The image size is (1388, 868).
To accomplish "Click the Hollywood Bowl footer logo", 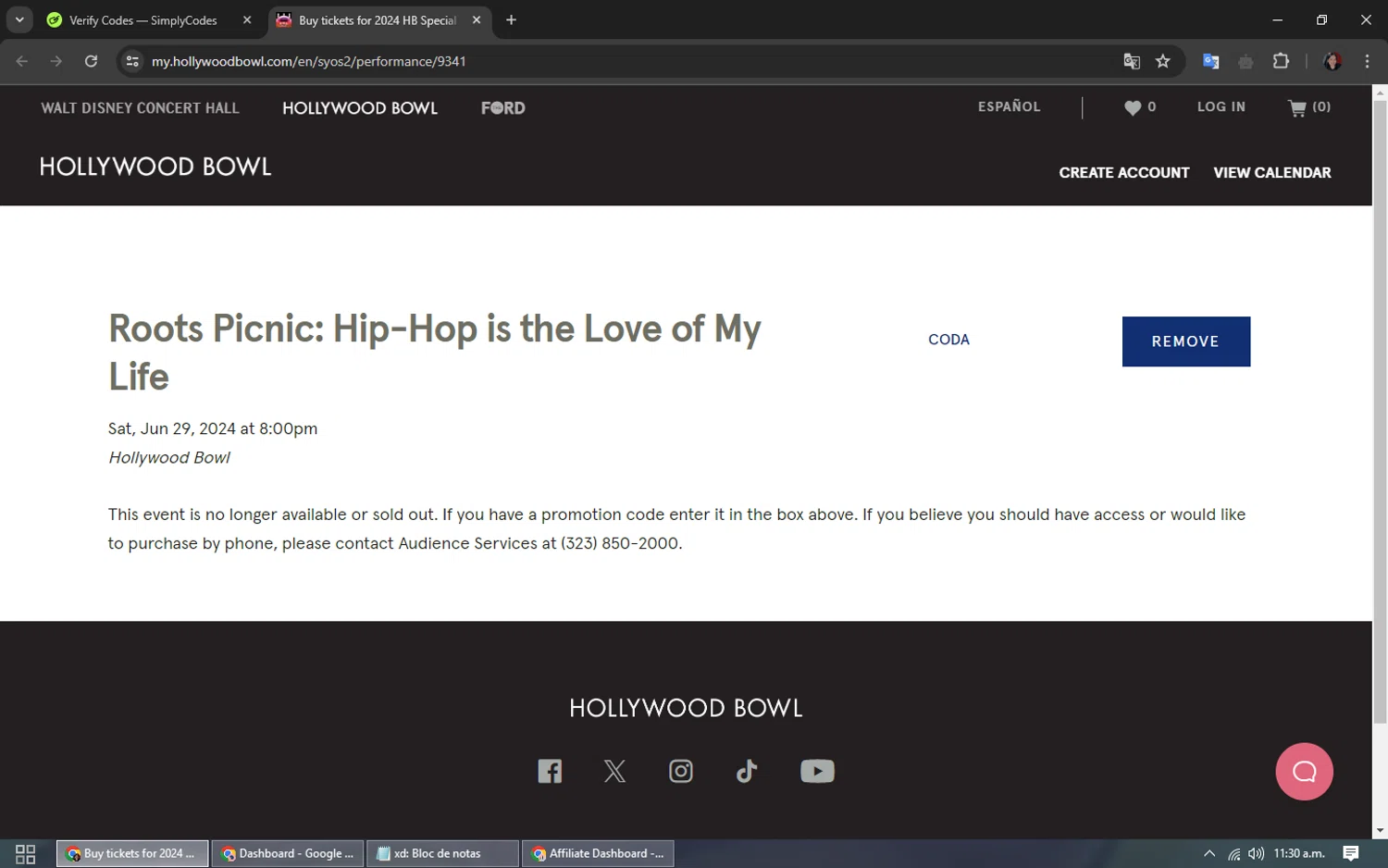I will [686, 708].
